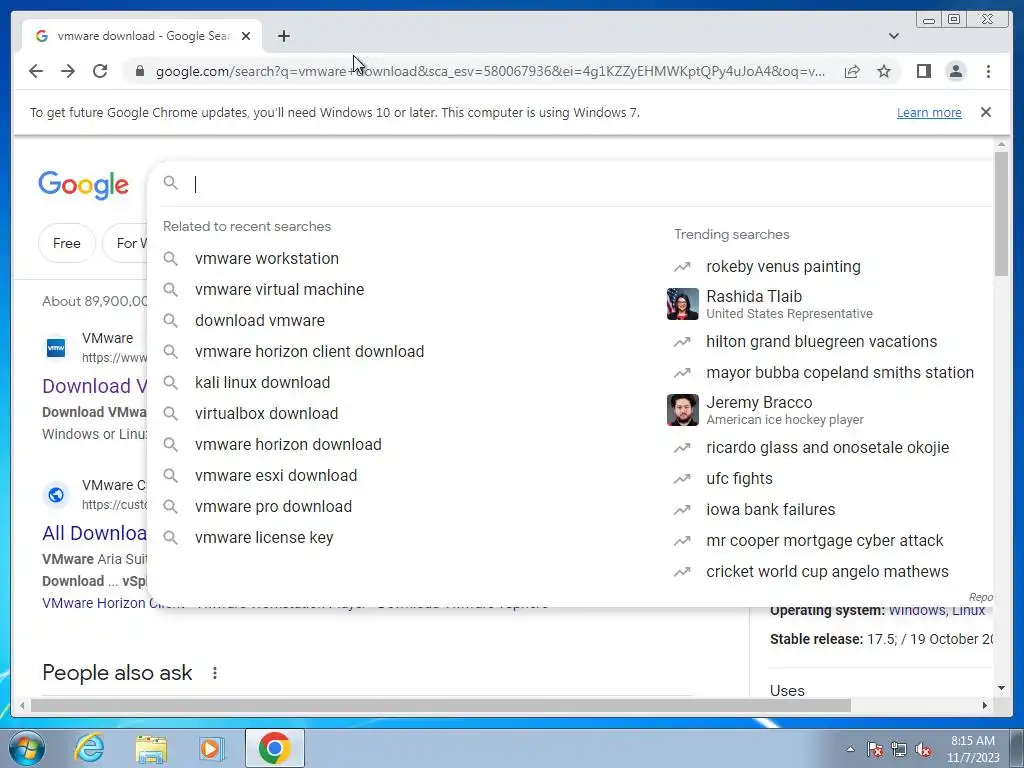
Task: Click the VMware site favicon in results
Action: (x=56, y=347)
